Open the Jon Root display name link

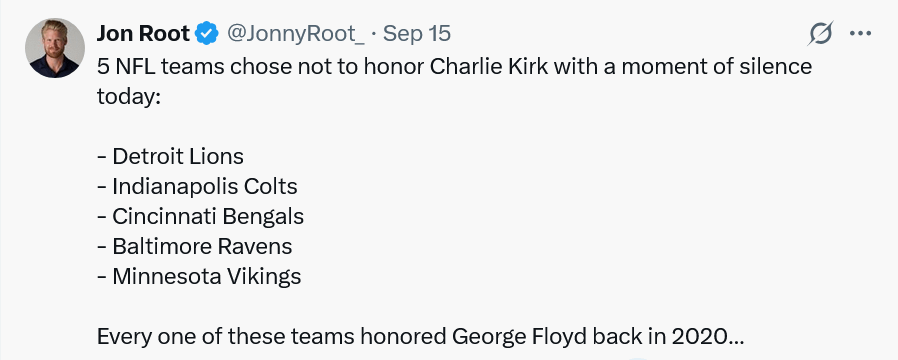tap(143, 34)
